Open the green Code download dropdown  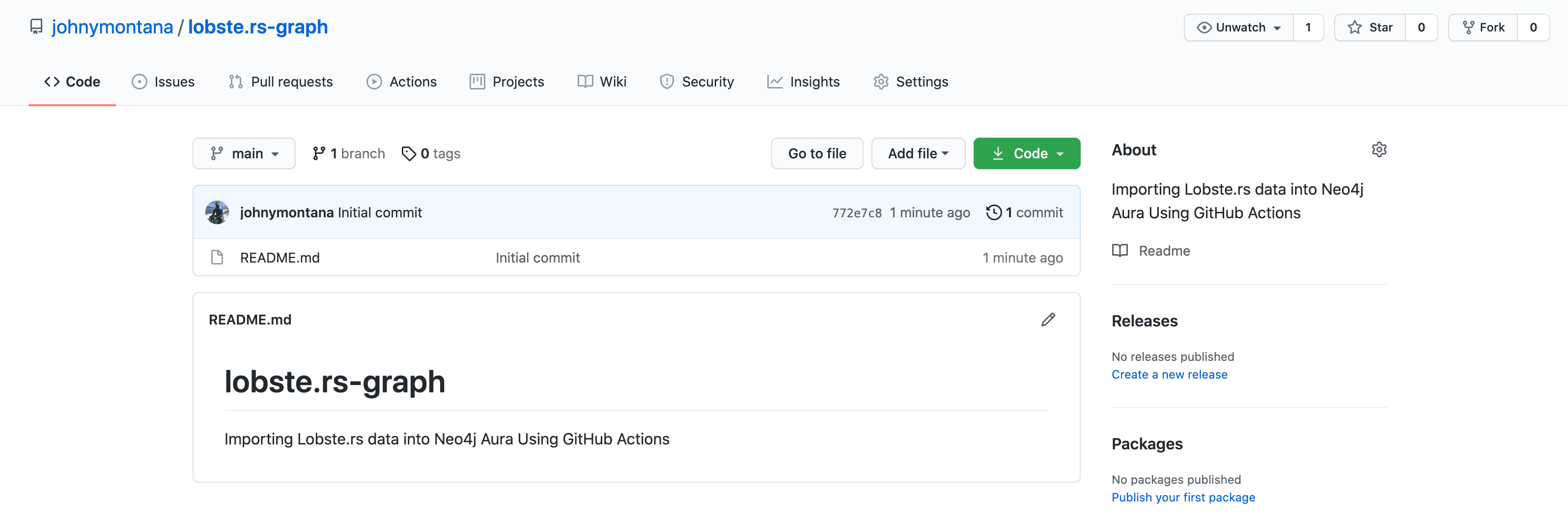point(1026,153)
